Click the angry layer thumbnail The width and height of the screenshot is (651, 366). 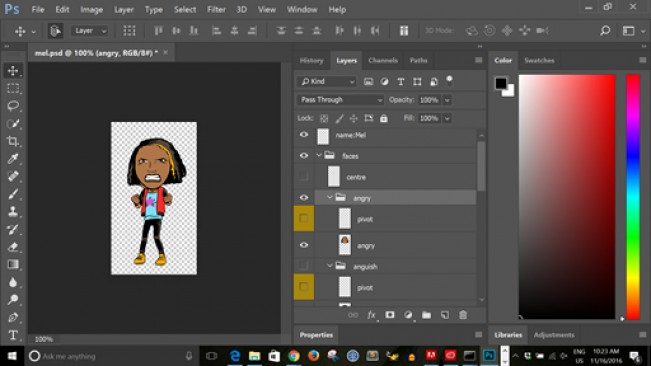345,245
